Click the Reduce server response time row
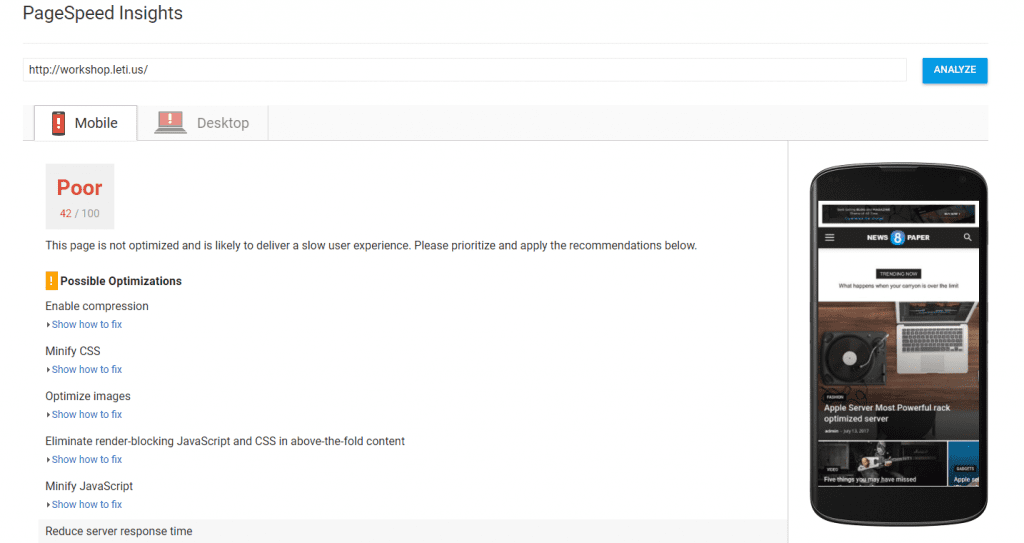Image resolution: width=1024 pixels, height=543 pixels. [x=413, y=531]
